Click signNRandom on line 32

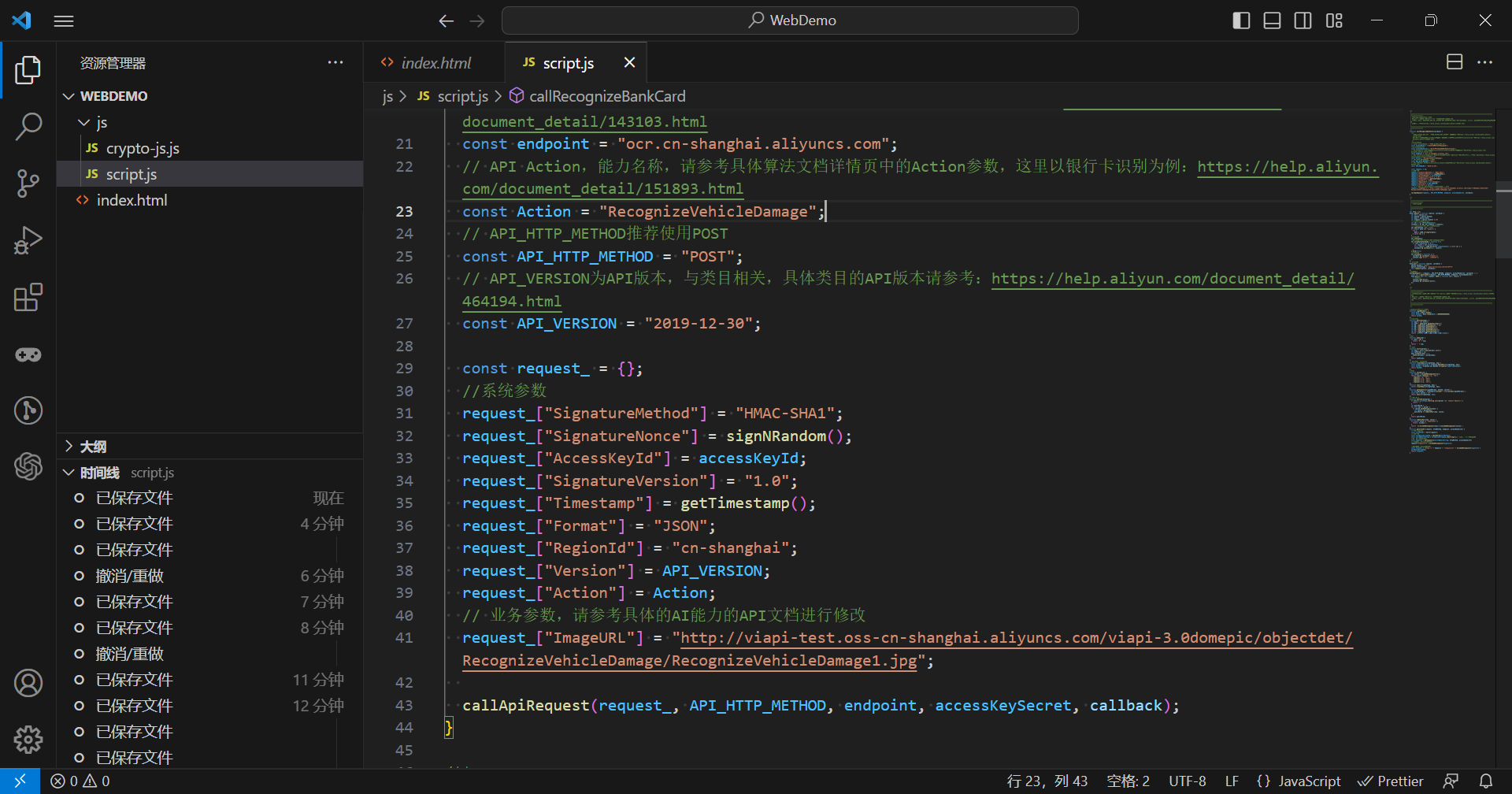pyautogui.click(x=776, y=436)
